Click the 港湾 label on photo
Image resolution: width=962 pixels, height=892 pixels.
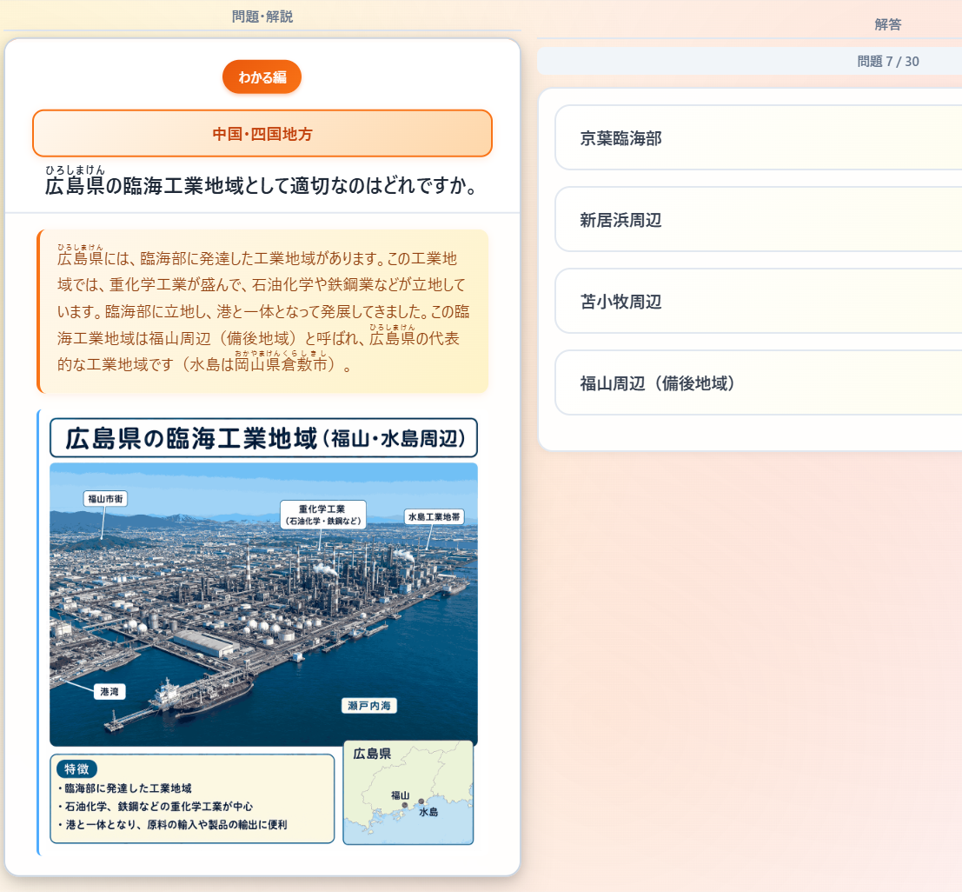[110, 691]
